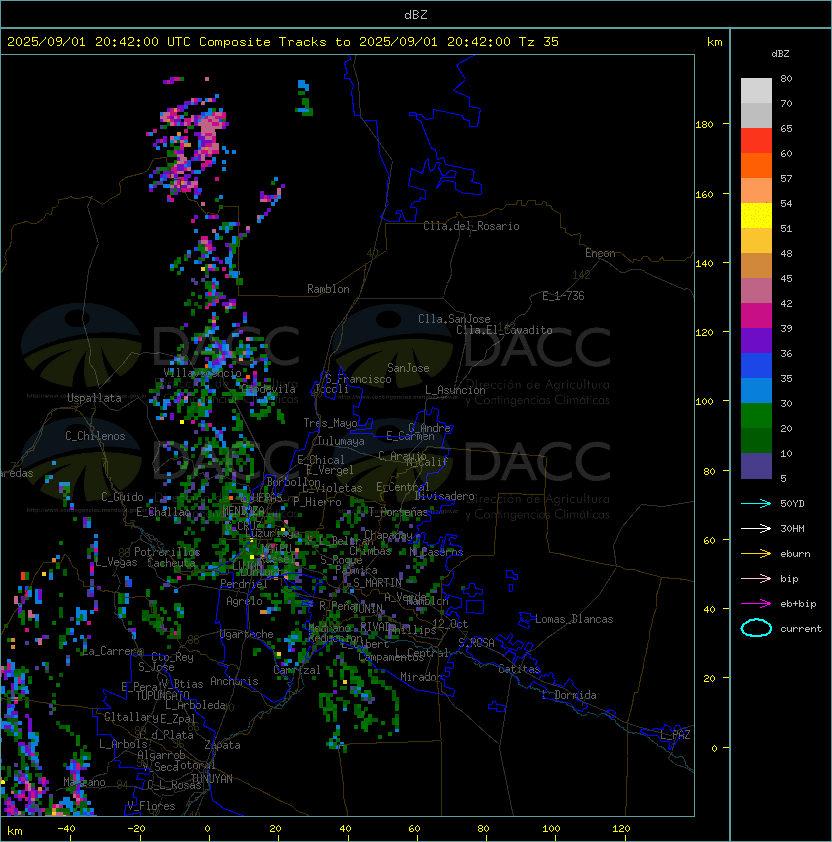Click the red 65 dBZ color swatch

pos(756,141)
